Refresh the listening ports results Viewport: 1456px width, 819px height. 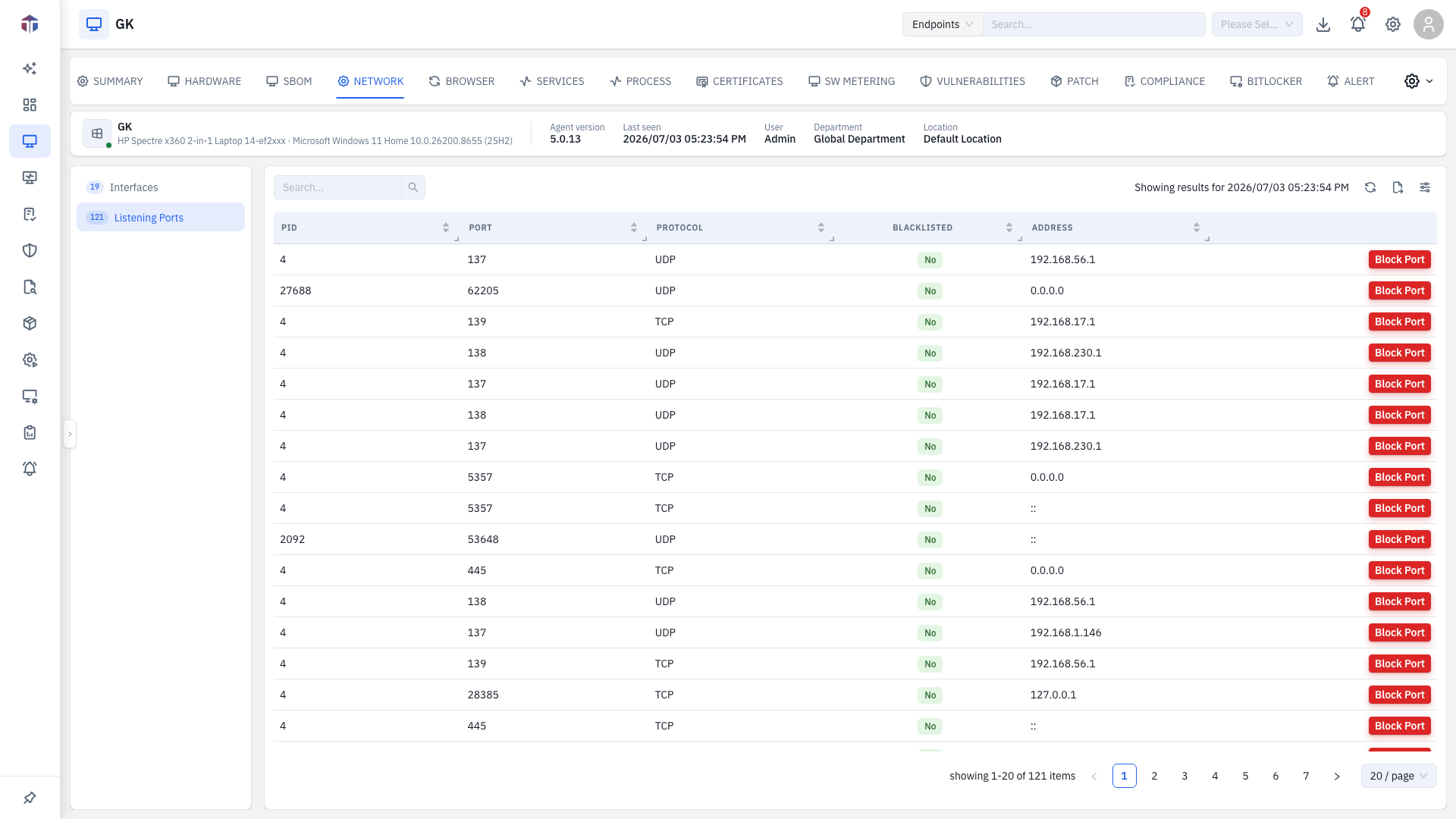click(1370, 187)
